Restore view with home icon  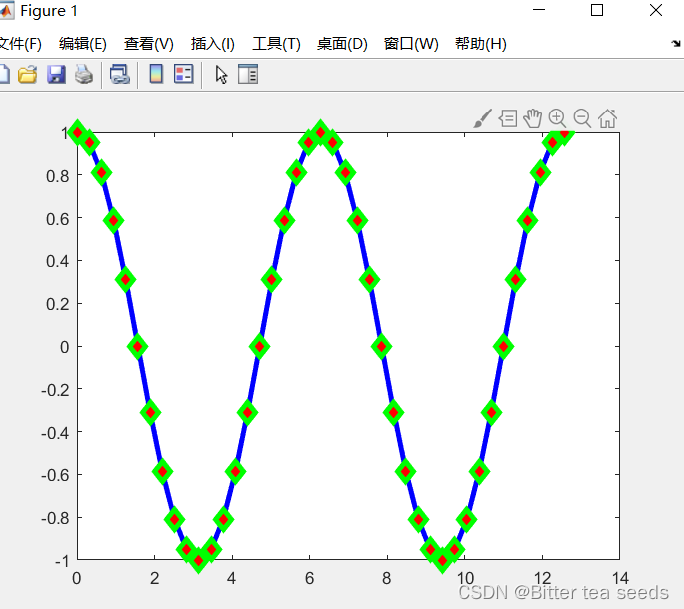pos(608,119)
